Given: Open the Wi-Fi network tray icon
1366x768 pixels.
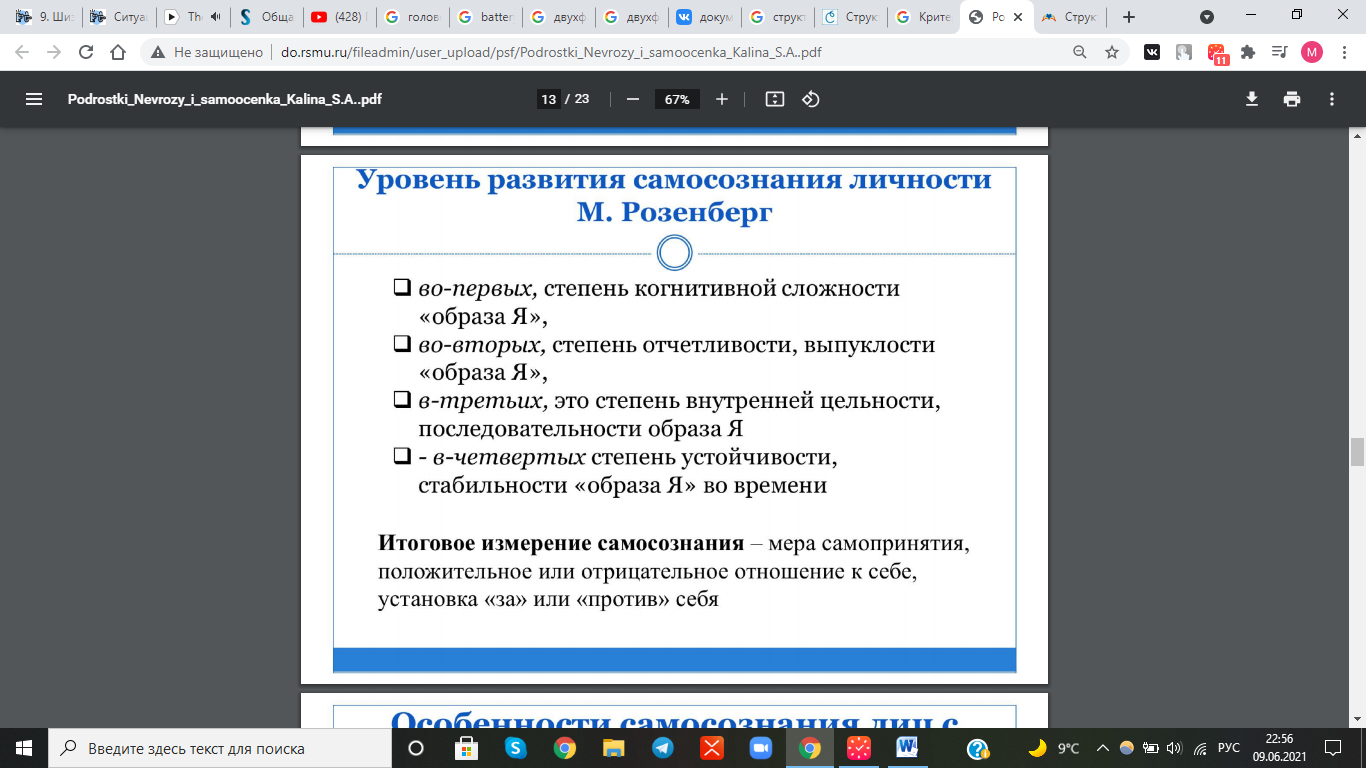Looking at the screenshot, I should pos(1199,748).
